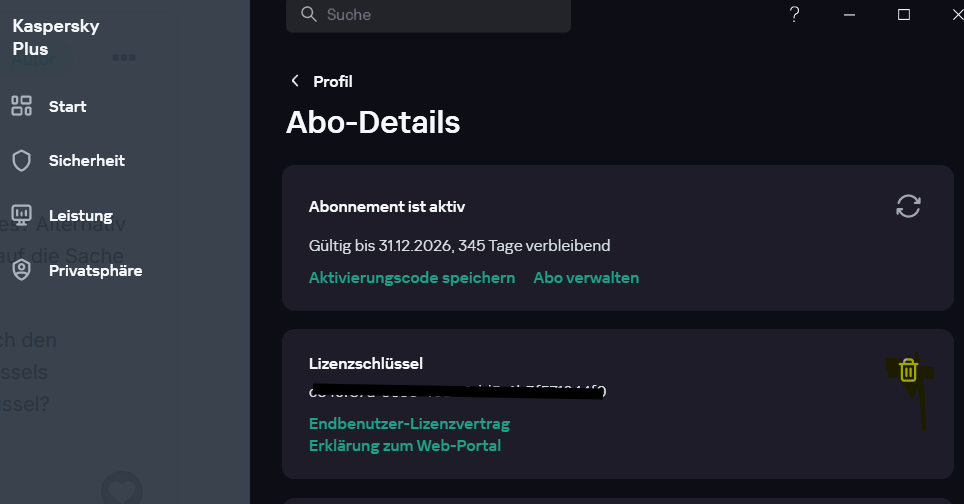This screenshot has height=504, width=964.
Task: Click the magnifier icon in search box
Action: pos(307,15)
